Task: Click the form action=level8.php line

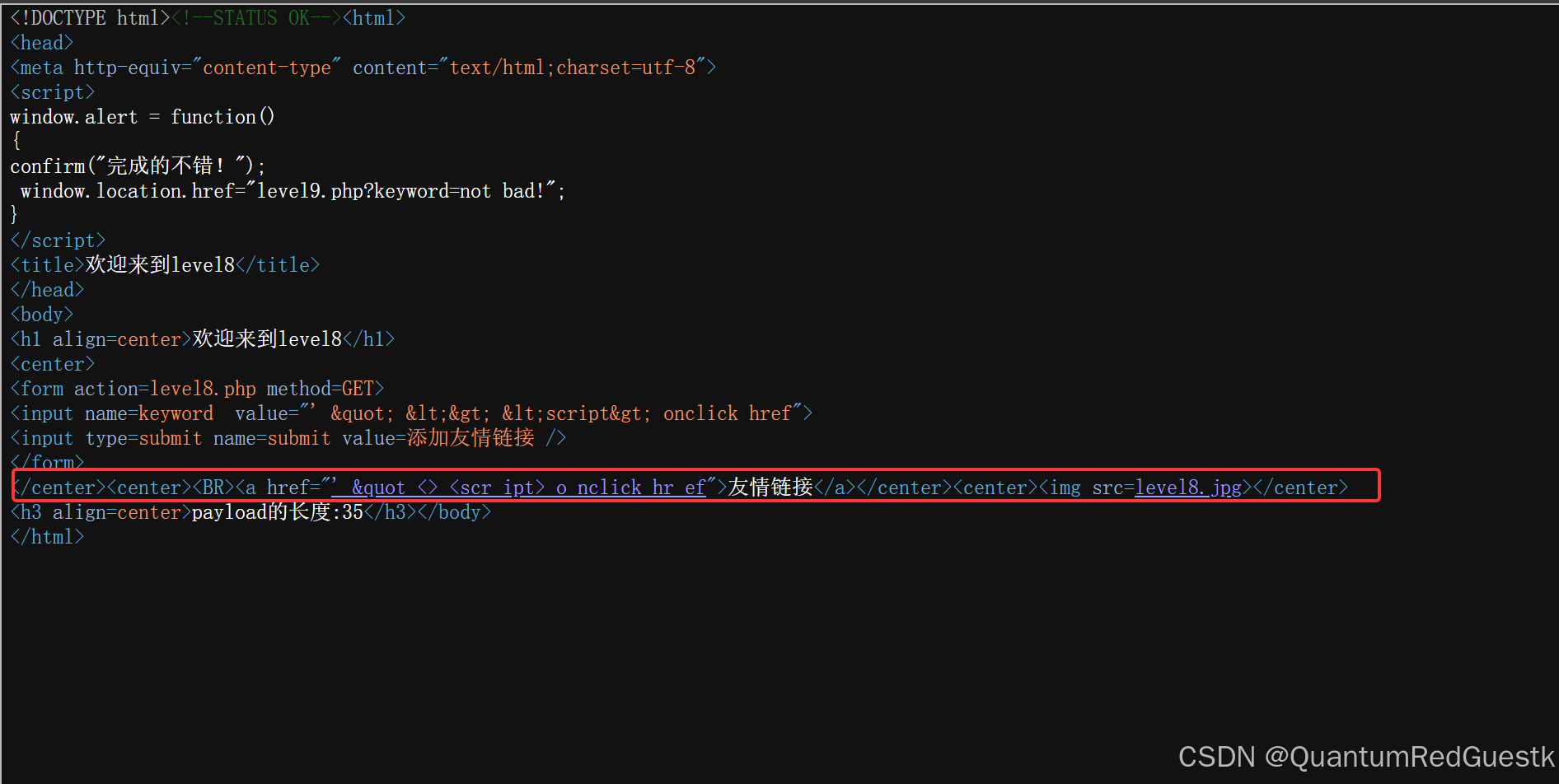Action: click(x=197, y=389)
